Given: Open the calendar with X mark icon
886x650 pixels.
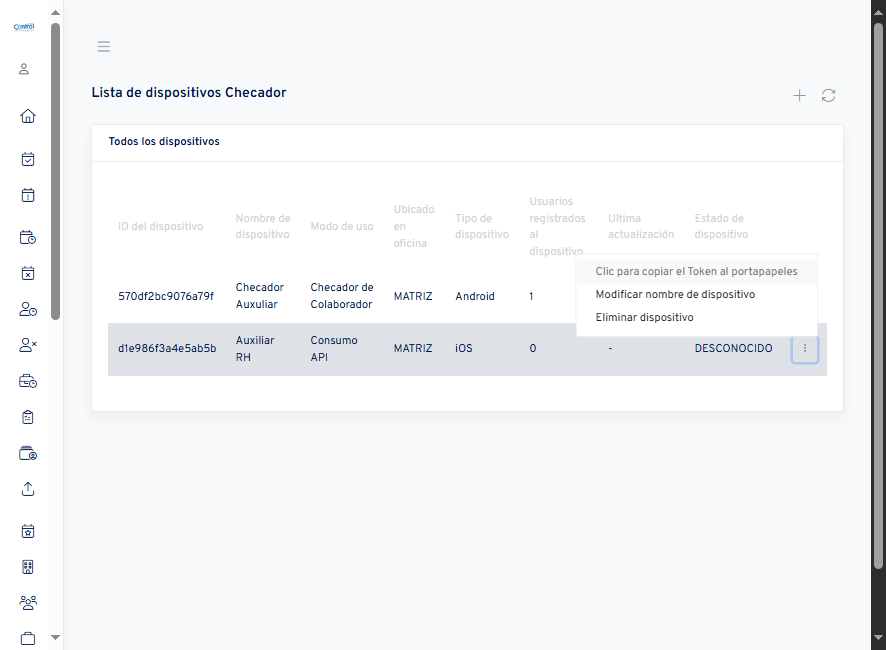Looking at the screenshot, I should pyautogui.click(x=28, y=274).
